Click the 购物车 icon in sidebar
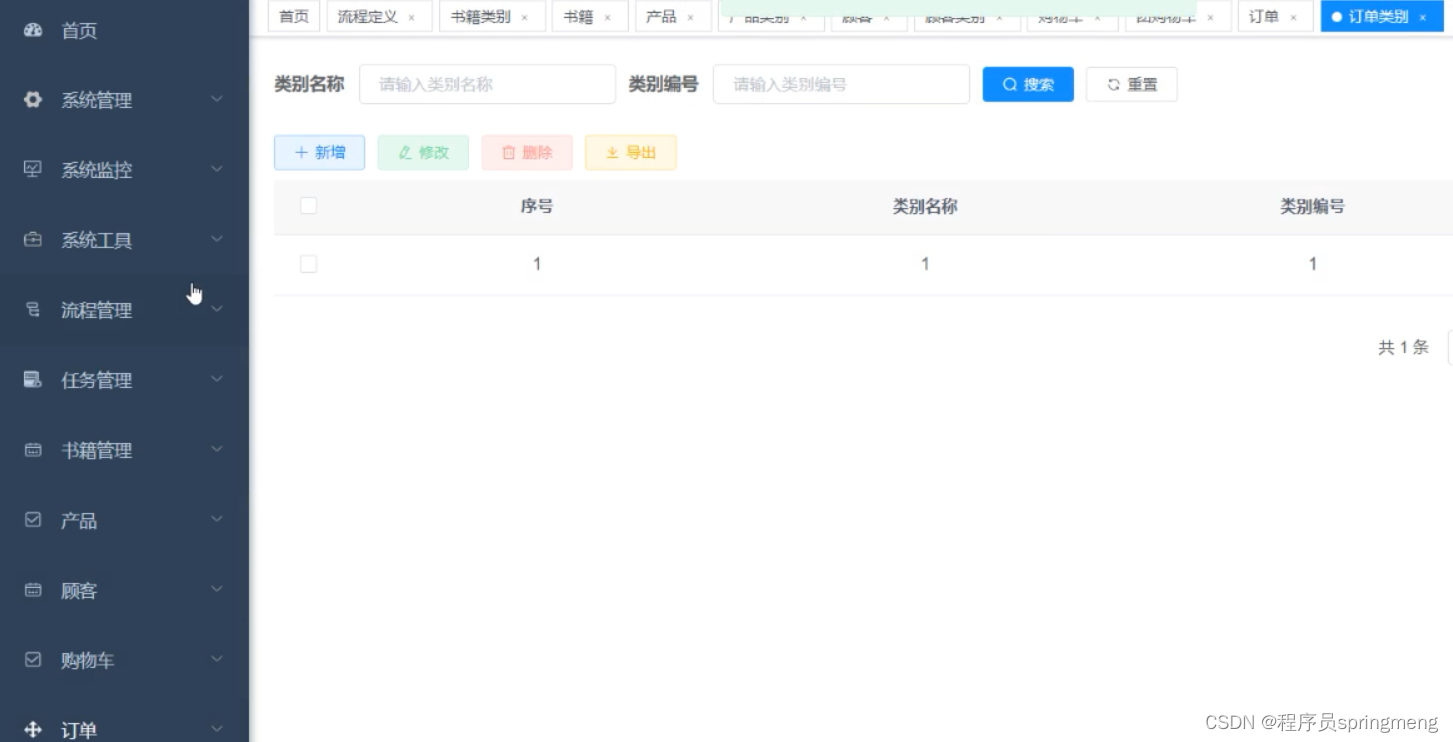The height and width of the screenshot is (742, 1453). pyautogui.click(x=33, y=660)
